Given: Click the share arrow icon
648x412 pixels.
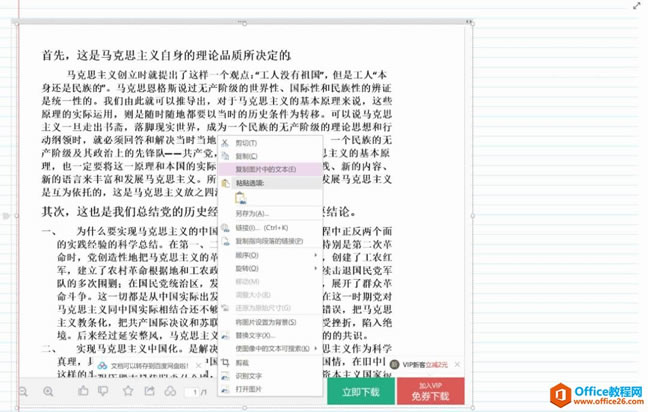Looking at the screenshot, I should pos(149,391).
